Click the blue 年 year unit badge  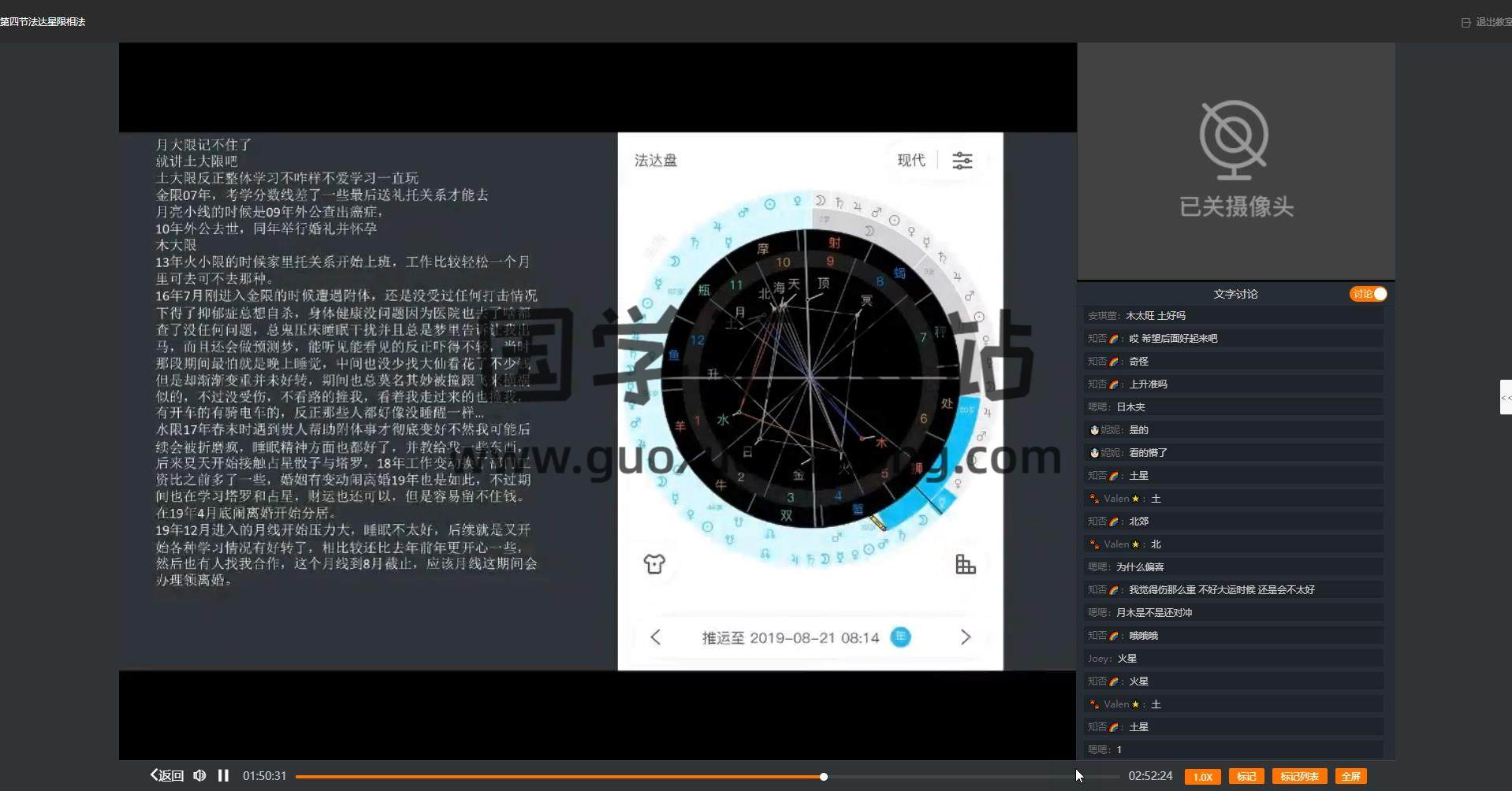900,637
